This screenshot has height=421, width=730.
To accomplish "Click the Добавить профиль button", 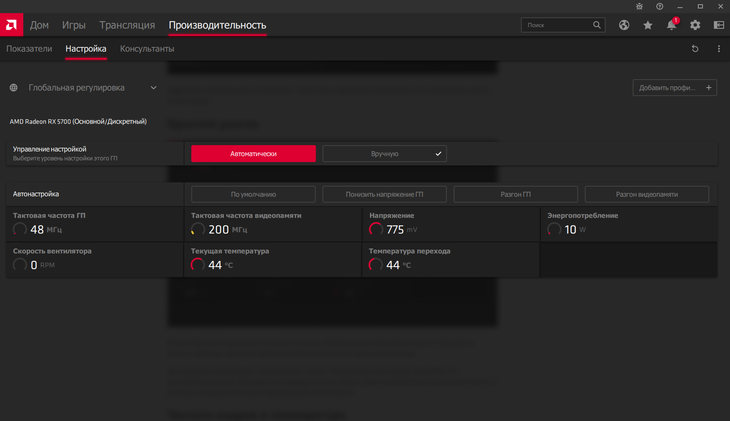I will (675, 88).
